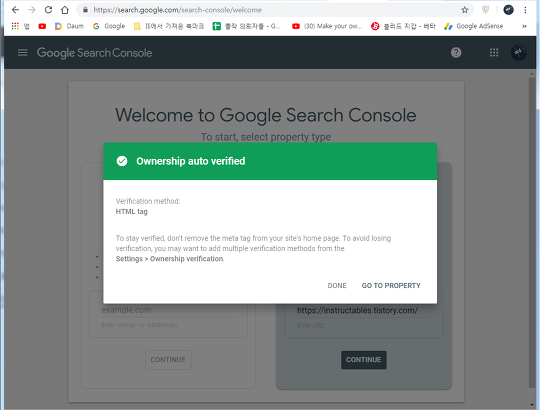Go to the browser home page

65,10
